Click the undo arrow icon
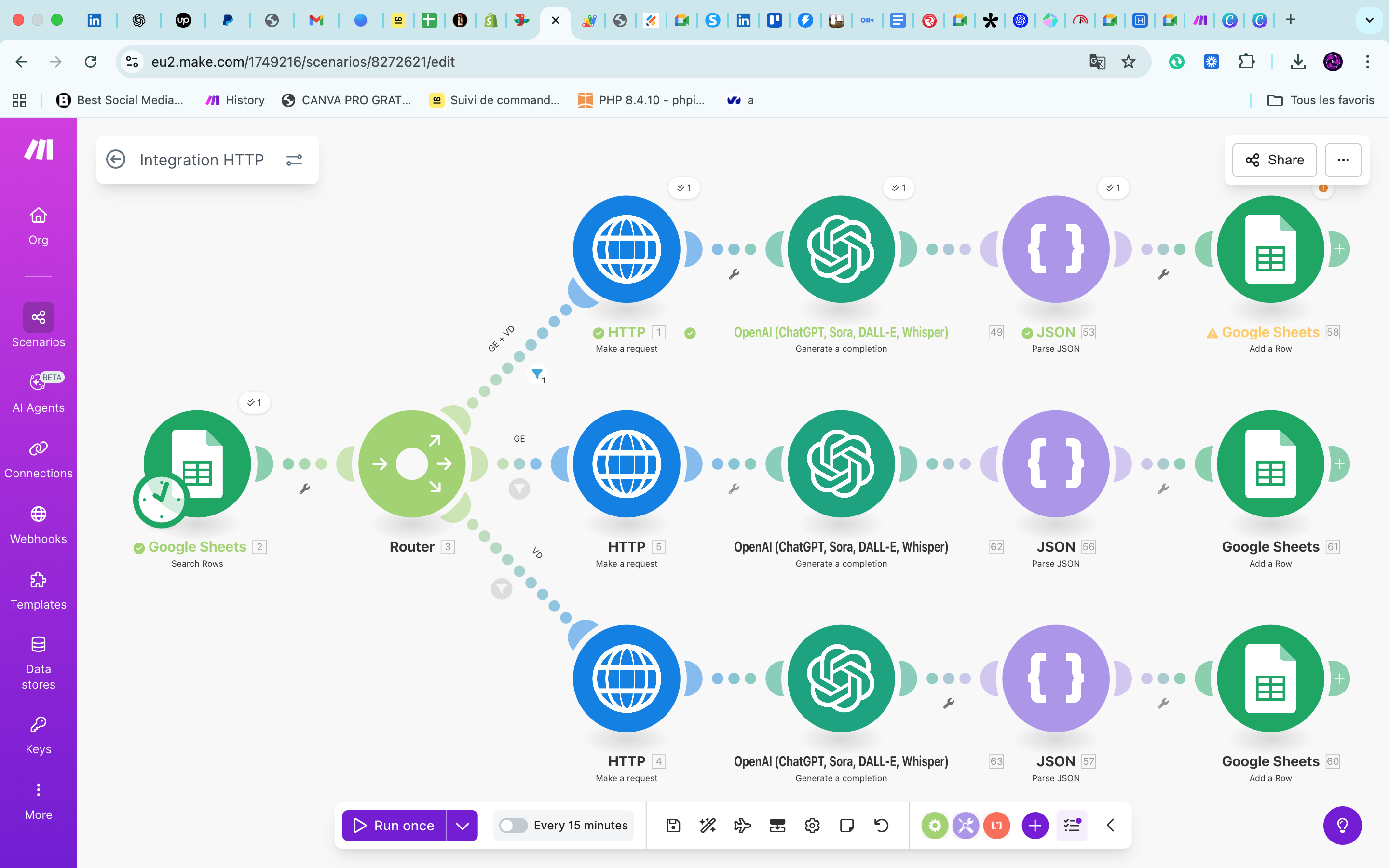 click(x=881, y=826)
